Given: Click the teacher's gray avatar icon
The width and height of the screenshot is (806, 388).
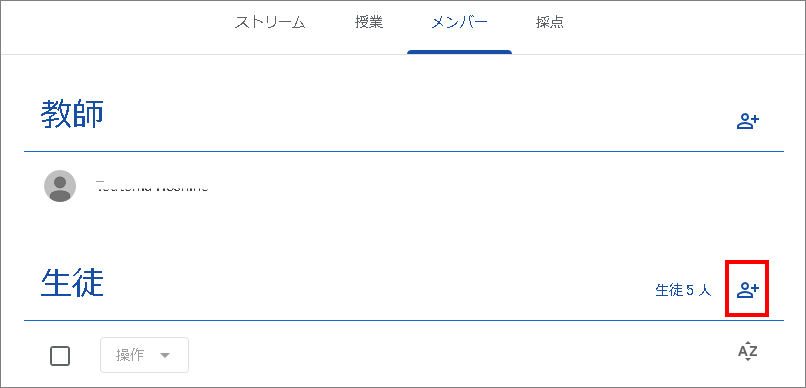Looking at the screenshot, I should tap(60, 186).
